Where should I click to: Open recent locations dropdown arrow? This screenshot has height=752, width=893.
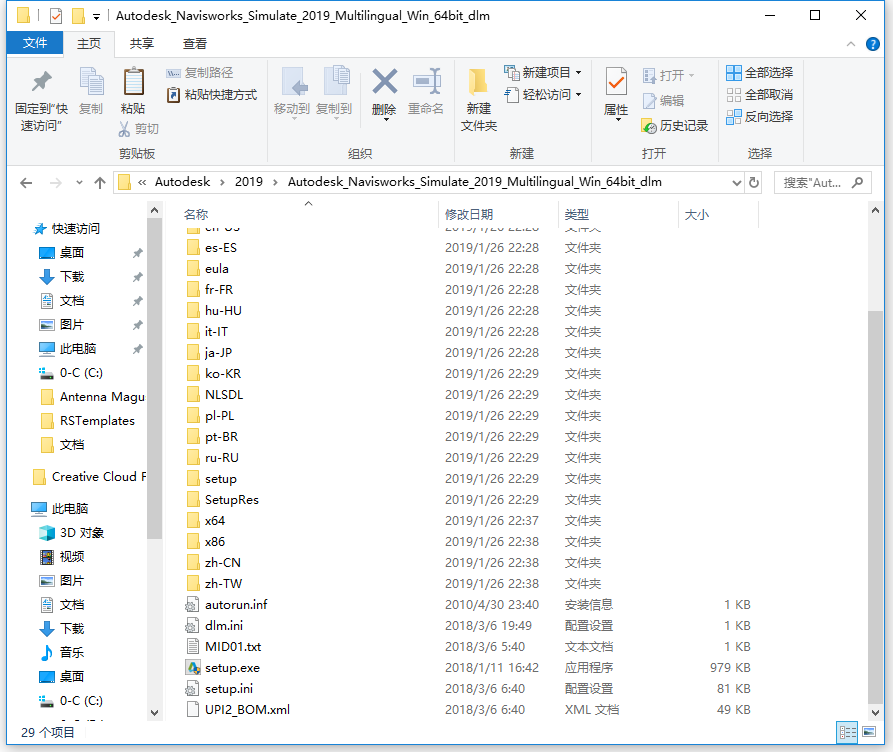point(79,183)
